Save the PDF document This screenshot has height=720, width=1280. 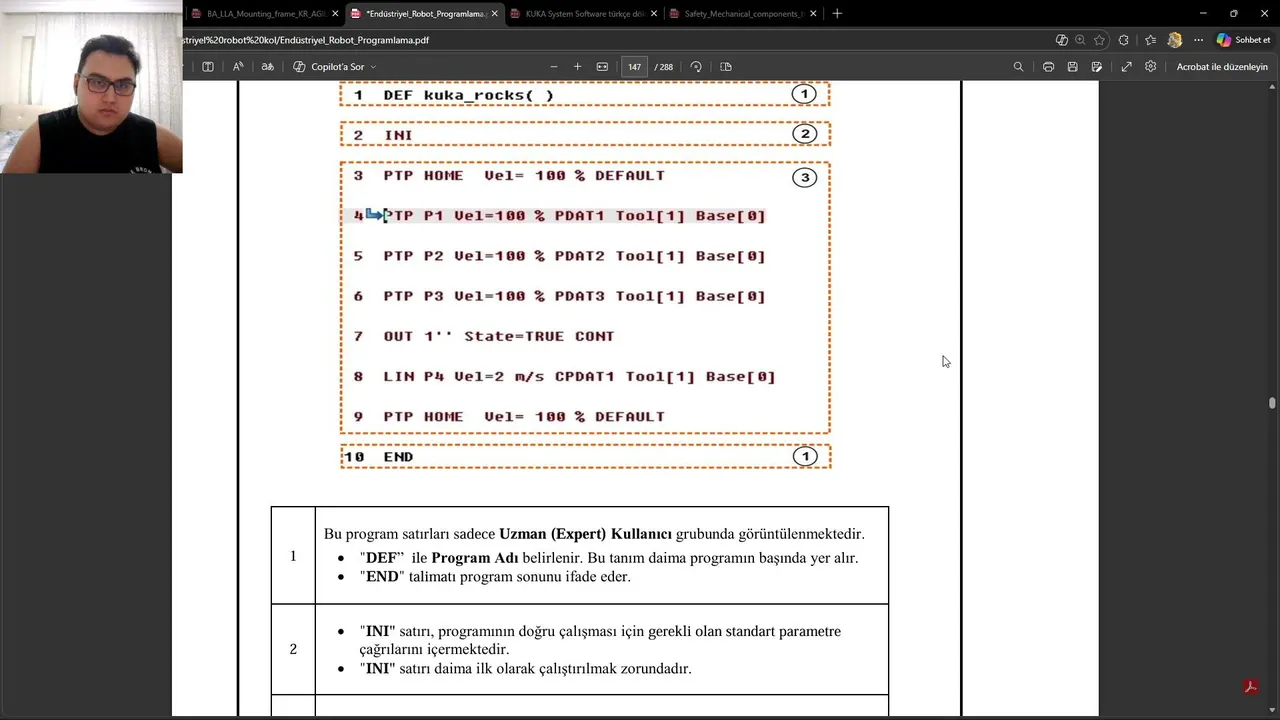coord(1072,67)
